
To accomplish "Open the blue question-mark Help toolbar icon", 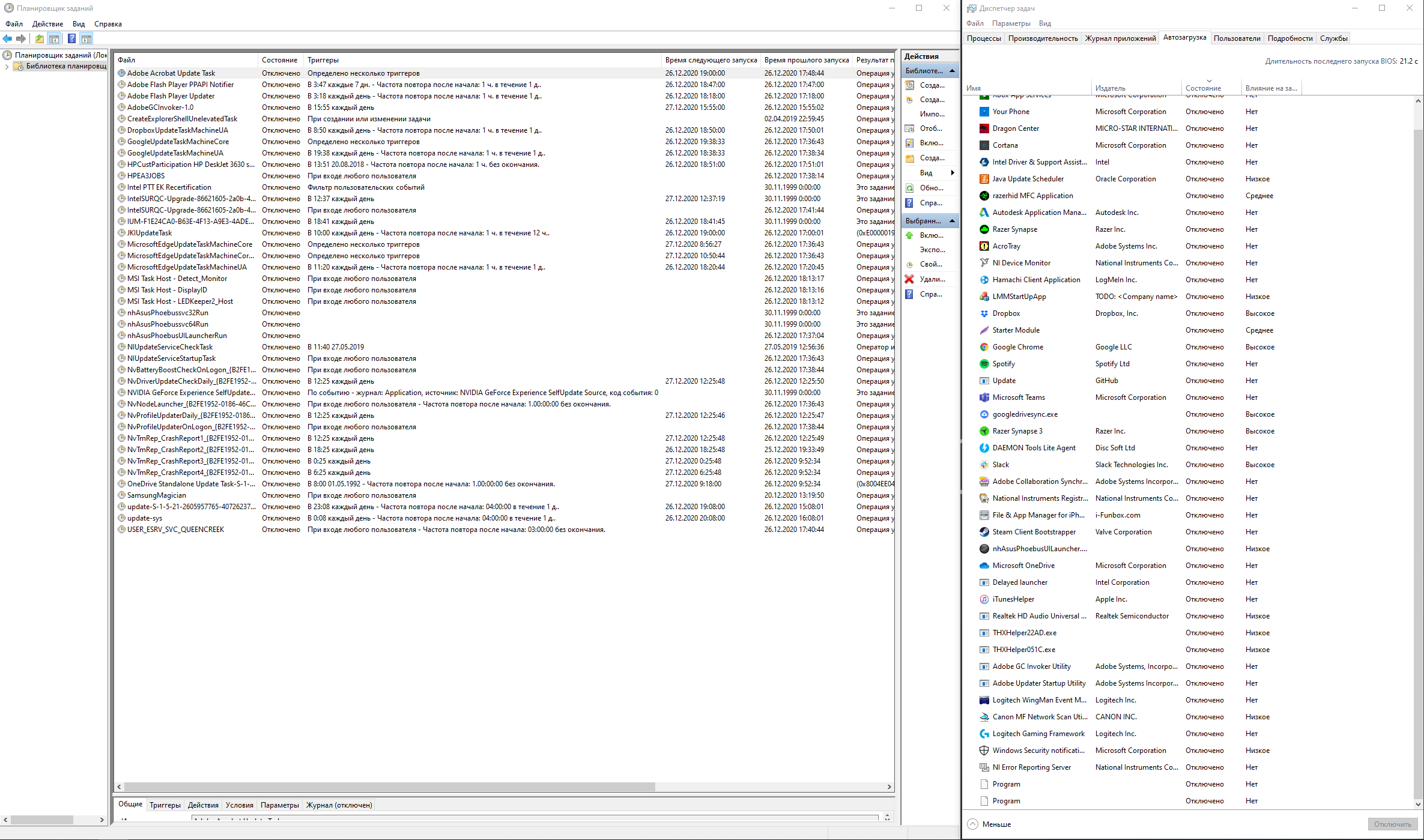I will (71, 38).
